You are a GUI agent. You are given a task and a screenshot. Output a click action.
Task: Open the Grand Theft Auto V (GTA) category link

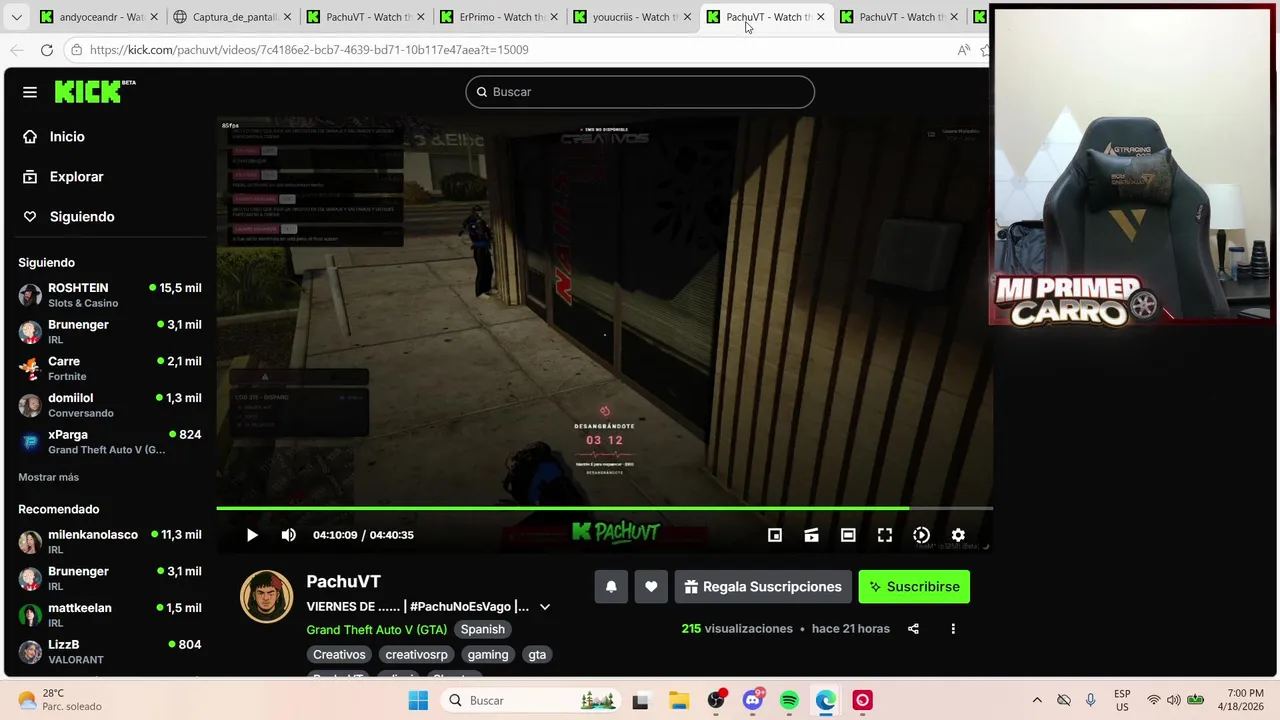(376, 630)
